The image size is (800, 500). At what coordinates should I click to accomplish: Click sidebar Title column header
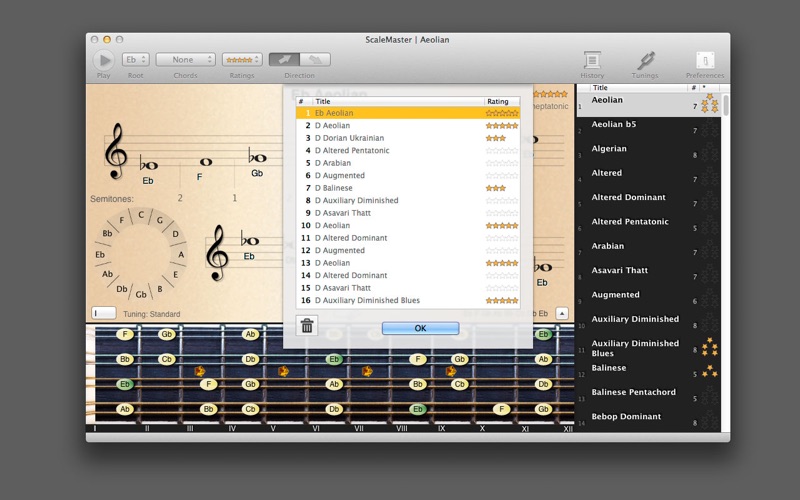638,88
